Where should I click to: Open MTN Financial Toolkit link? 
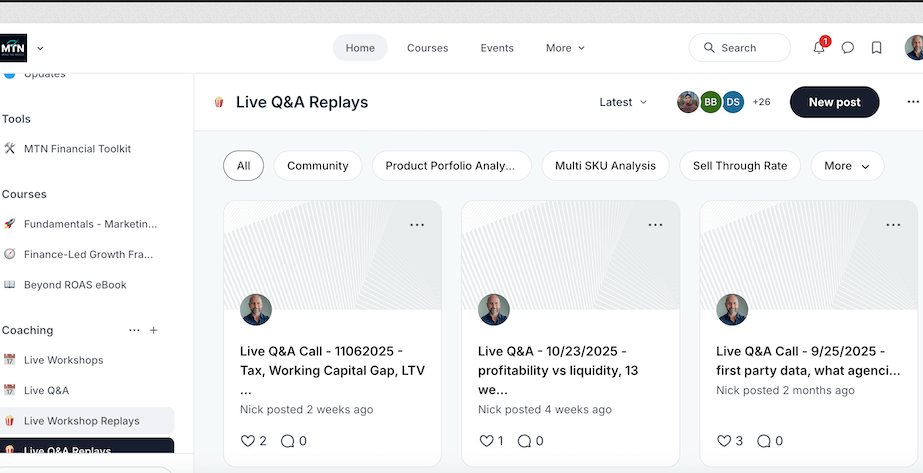point(77,149)
